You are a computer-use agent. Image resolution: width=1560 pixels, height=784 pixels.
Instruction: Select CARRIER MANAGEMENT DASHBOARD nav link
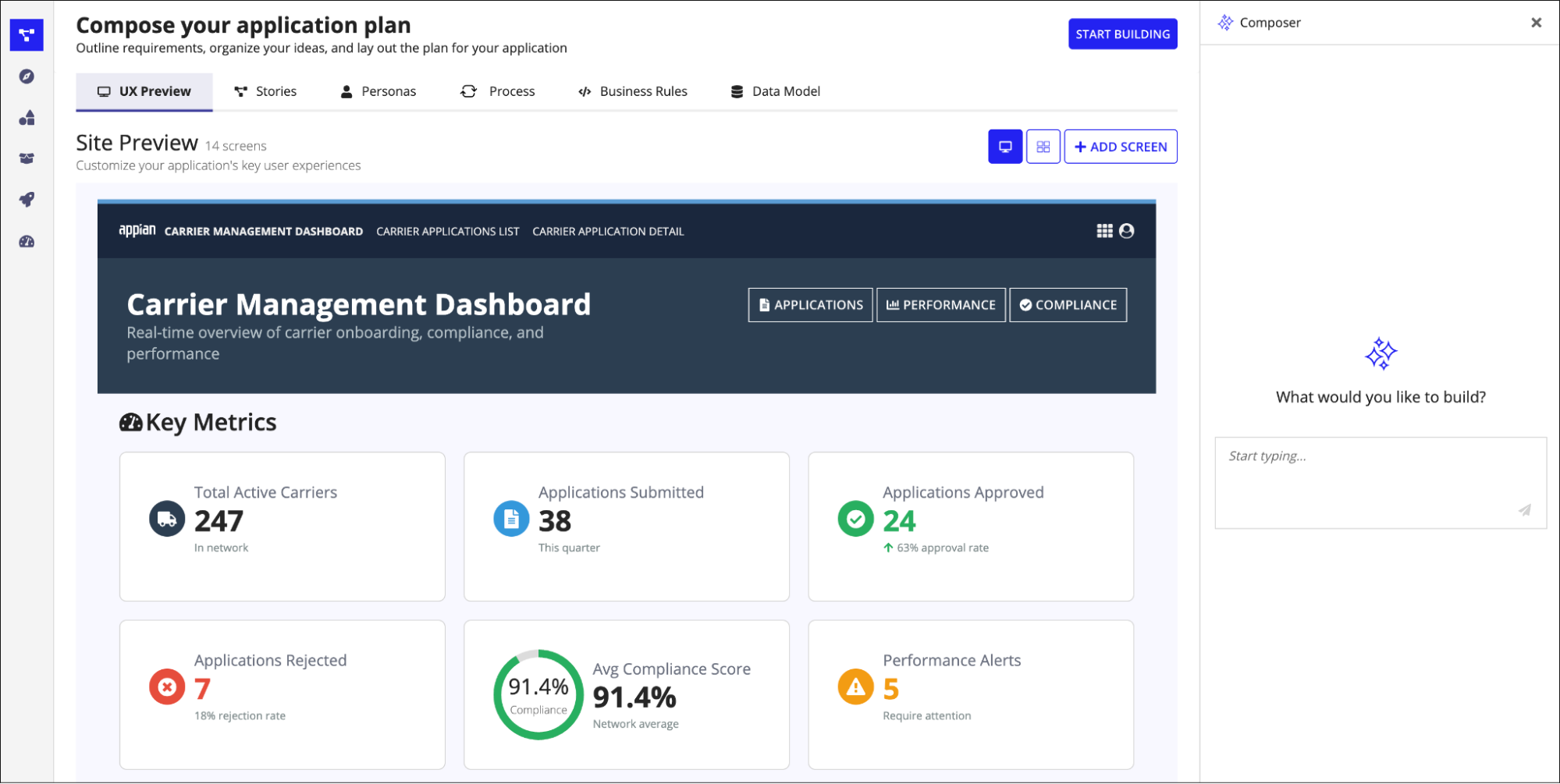tap(264, 232)
